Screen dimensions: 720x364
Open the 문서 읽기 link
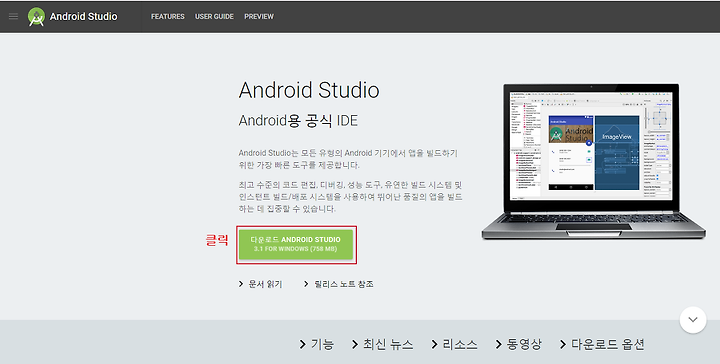(260, 284)
